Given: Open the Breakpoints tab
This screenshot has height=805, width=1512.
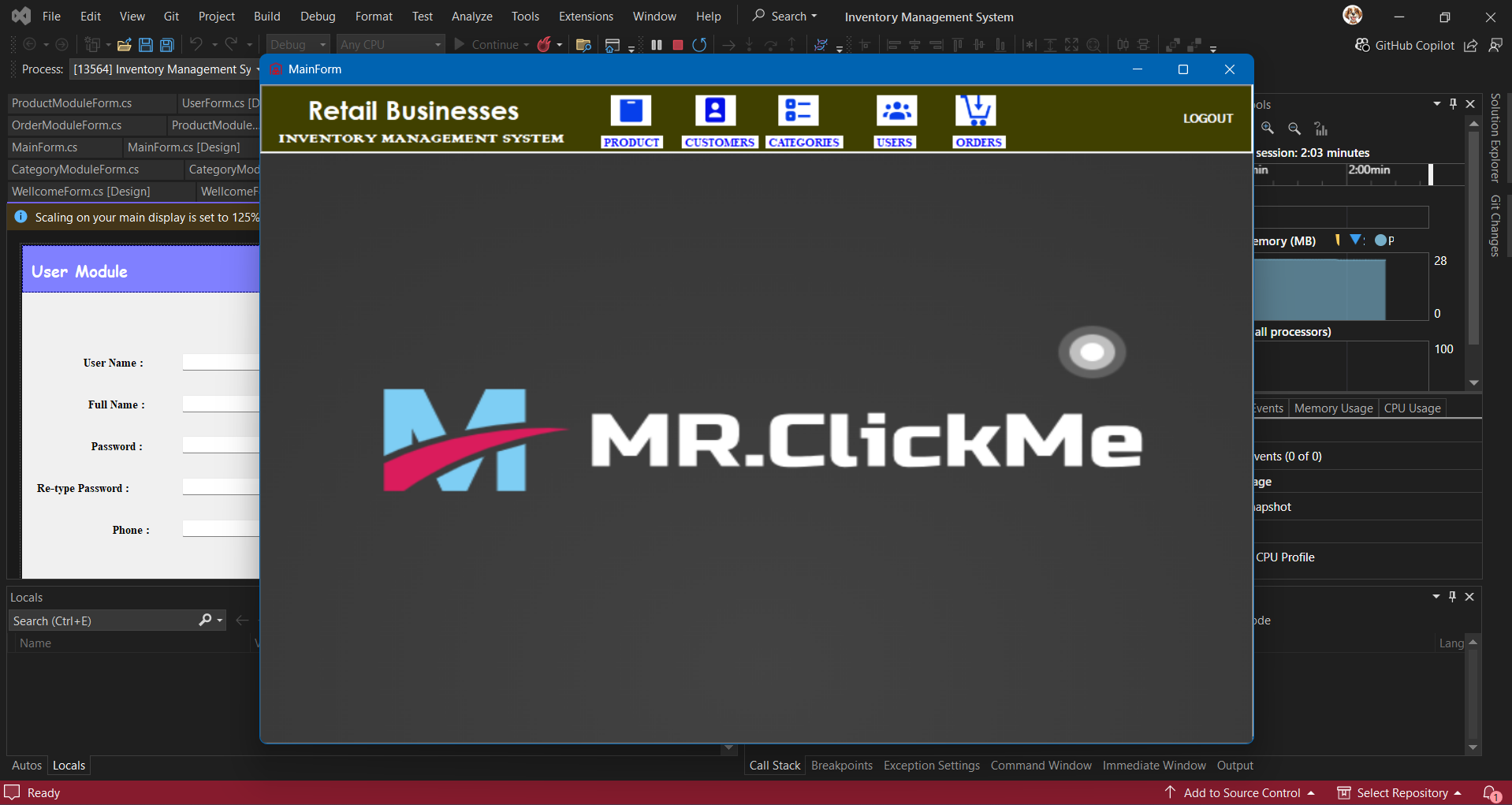Looking at the screenshot, I should click(x=842, y=766).
